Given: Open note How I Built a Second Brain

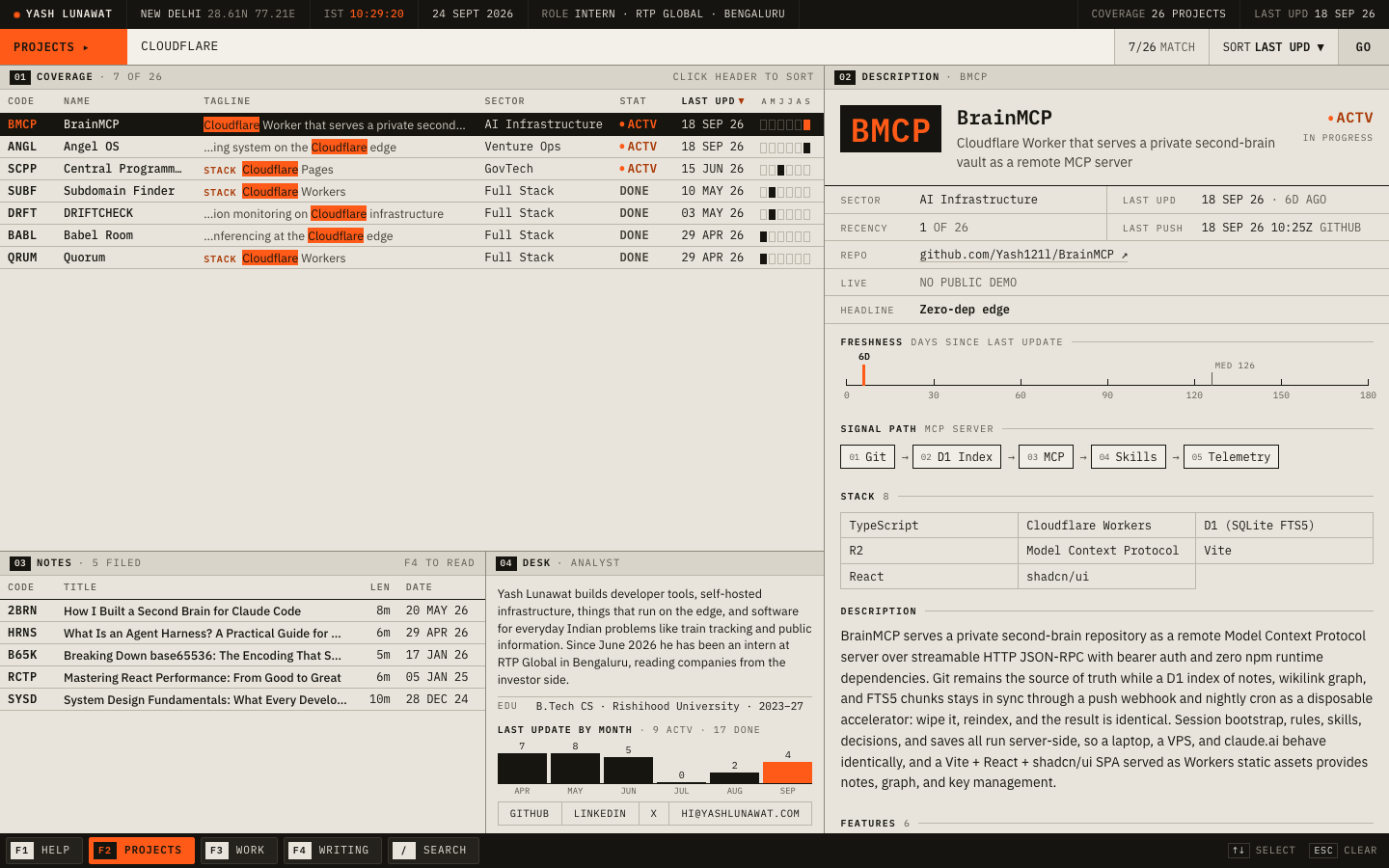Looking at the screenshot, I should (242, 610).
